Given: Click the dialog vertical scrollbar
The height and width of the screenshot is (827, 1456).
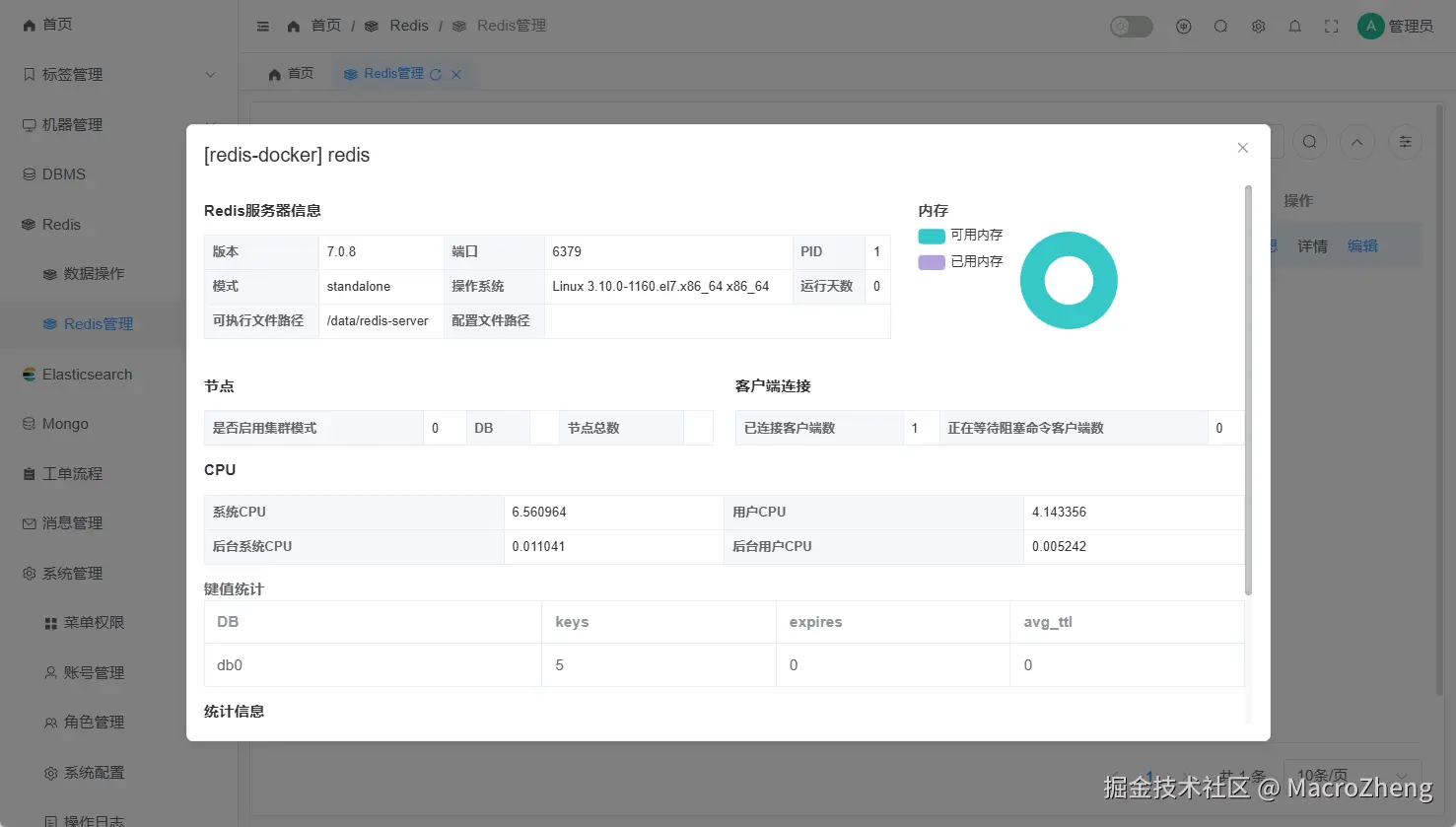Looking at the screenshot, I should (x=1248, y=390).
